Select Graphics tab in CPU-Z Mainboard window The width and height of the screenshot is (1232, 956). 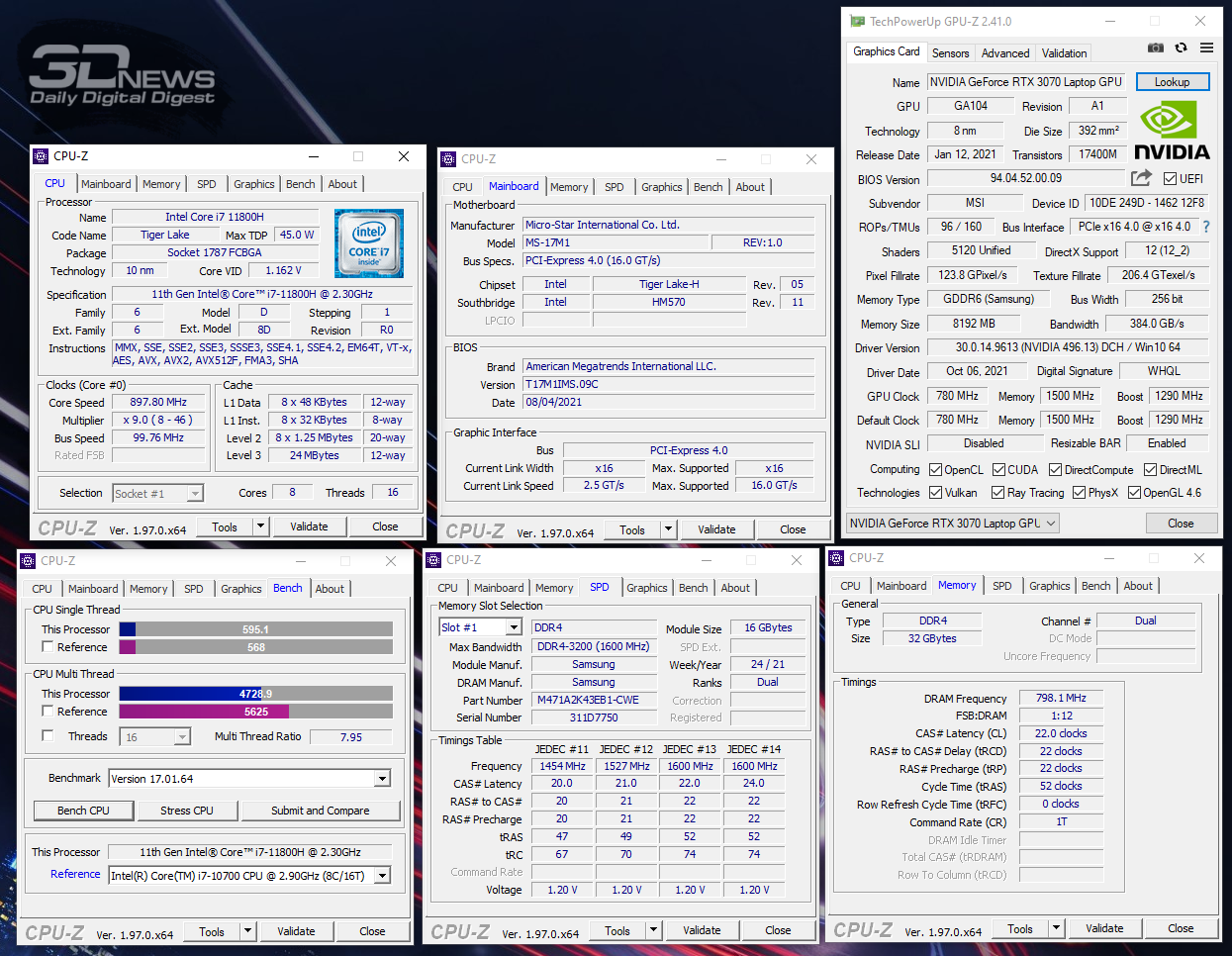click(662, 187)
